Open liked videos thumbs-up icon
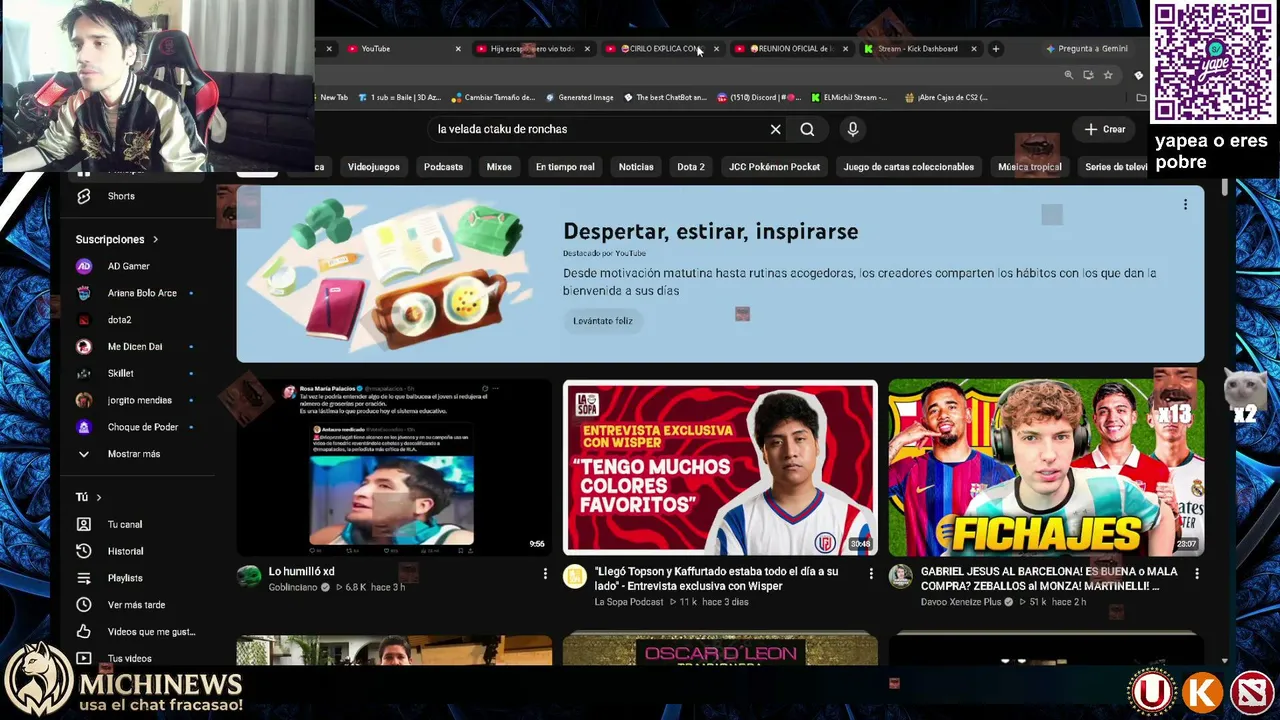The width and height of the screenshot is (1280, 720). [x=84, y=632]
